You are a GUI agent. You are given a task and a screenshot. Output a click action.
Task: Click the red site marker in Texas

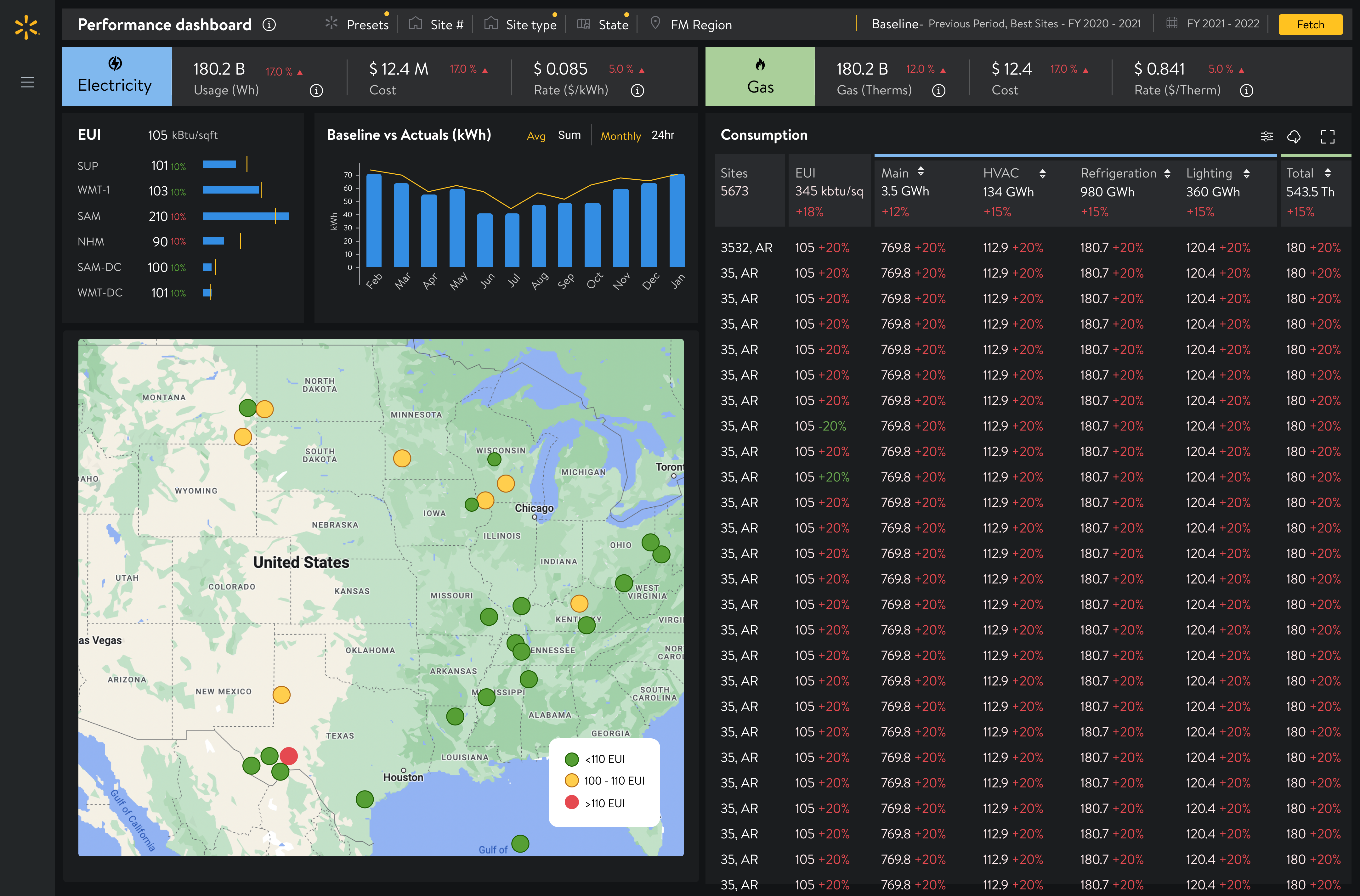pos(289,756)
